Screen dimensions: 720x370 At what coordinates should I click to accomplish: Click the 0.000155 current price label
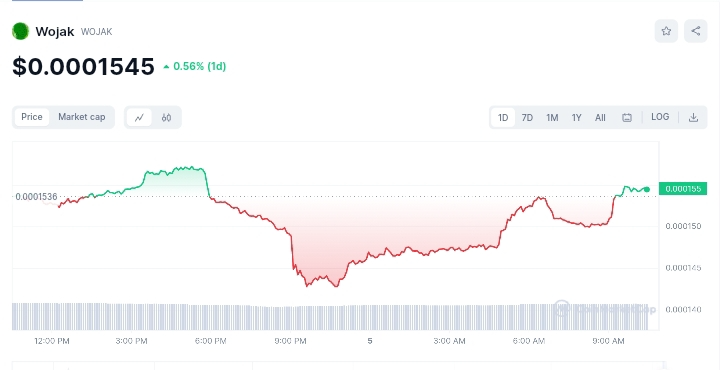[683, 189]
